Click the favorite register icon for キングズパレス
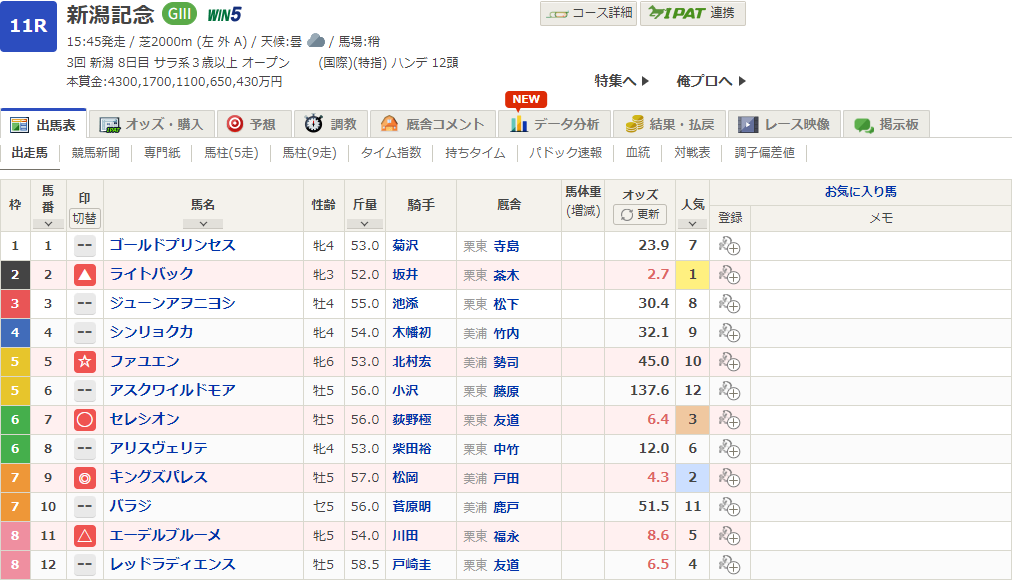The height and width of the screenshot is (580, 1012). (729, 478)
